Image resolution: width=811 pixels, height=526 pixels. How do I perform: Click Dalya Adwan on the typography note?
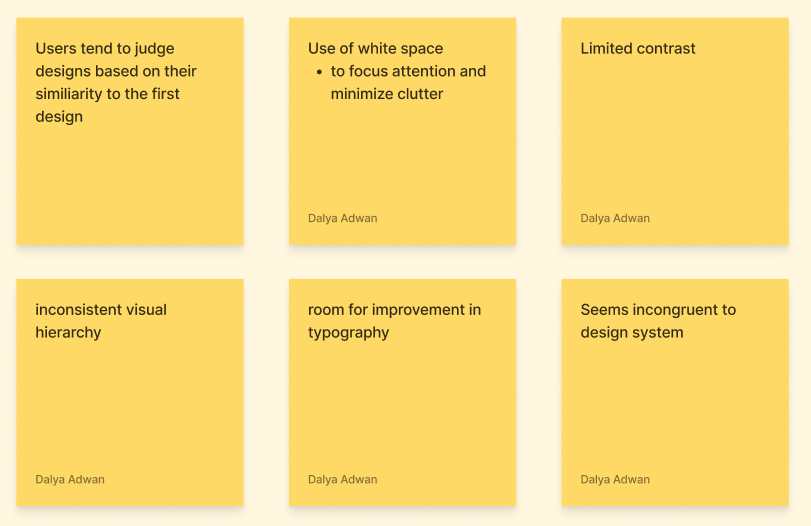(x=342, y=479)
